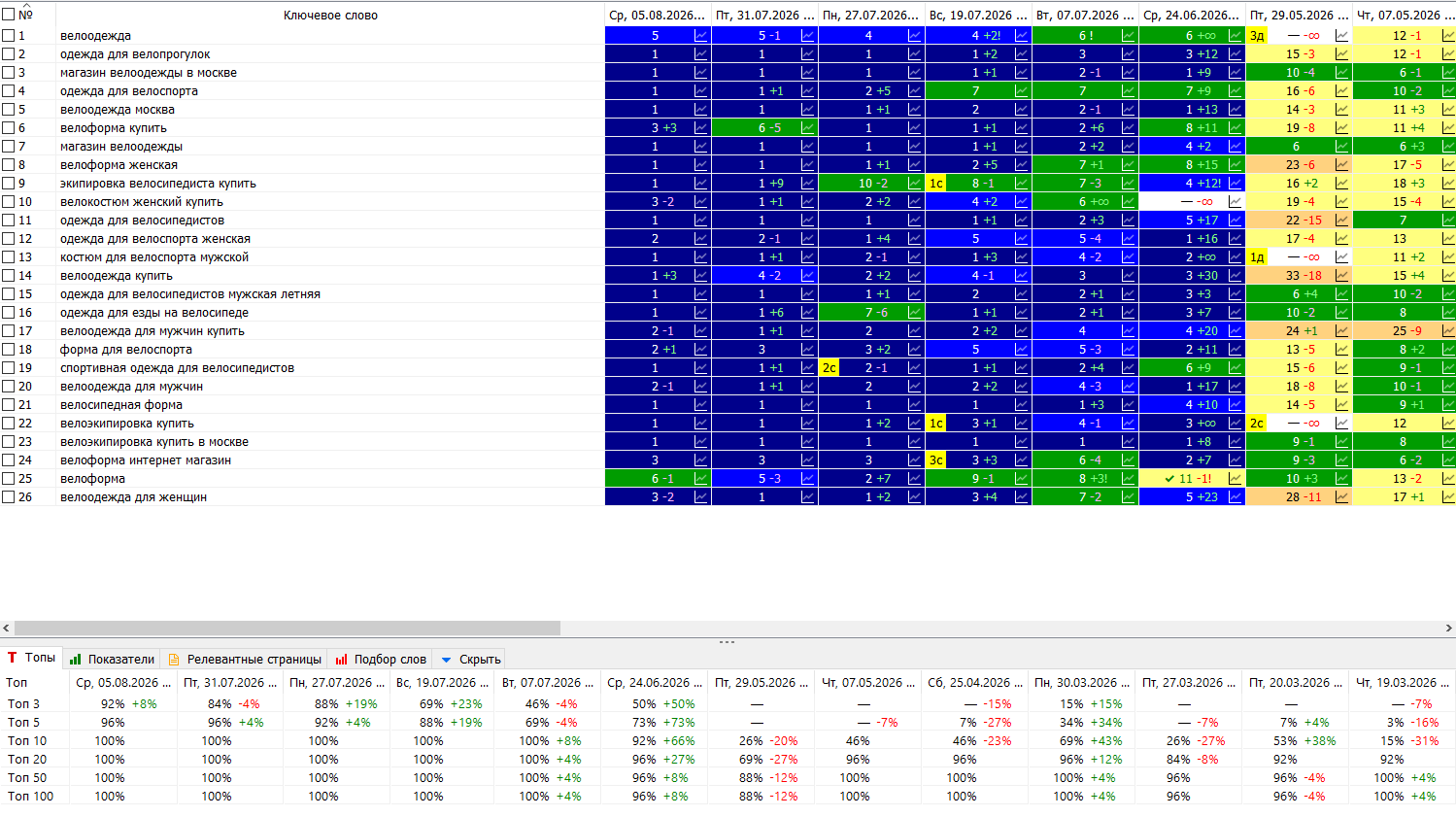
Task: Click the yellow 3д marker in the велоодежда row
Action: 1257,35
